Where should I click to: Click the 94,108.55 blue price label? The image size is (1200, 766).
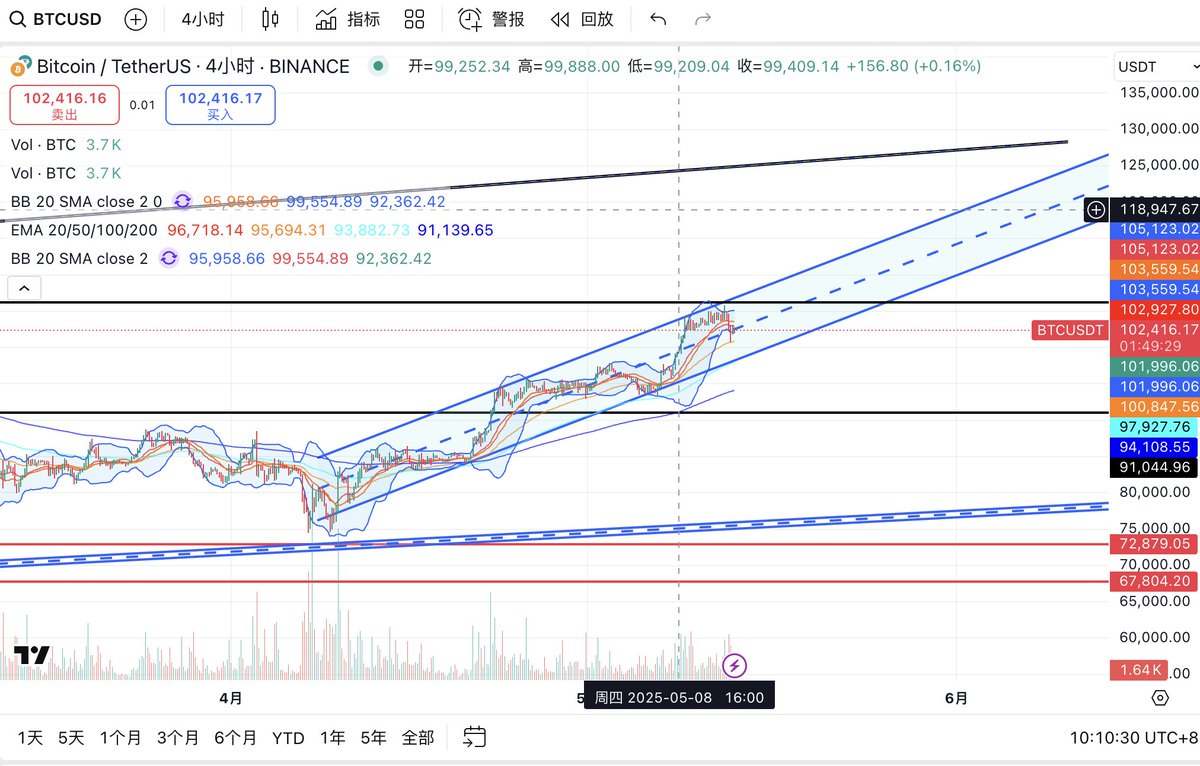[1154, 447]
